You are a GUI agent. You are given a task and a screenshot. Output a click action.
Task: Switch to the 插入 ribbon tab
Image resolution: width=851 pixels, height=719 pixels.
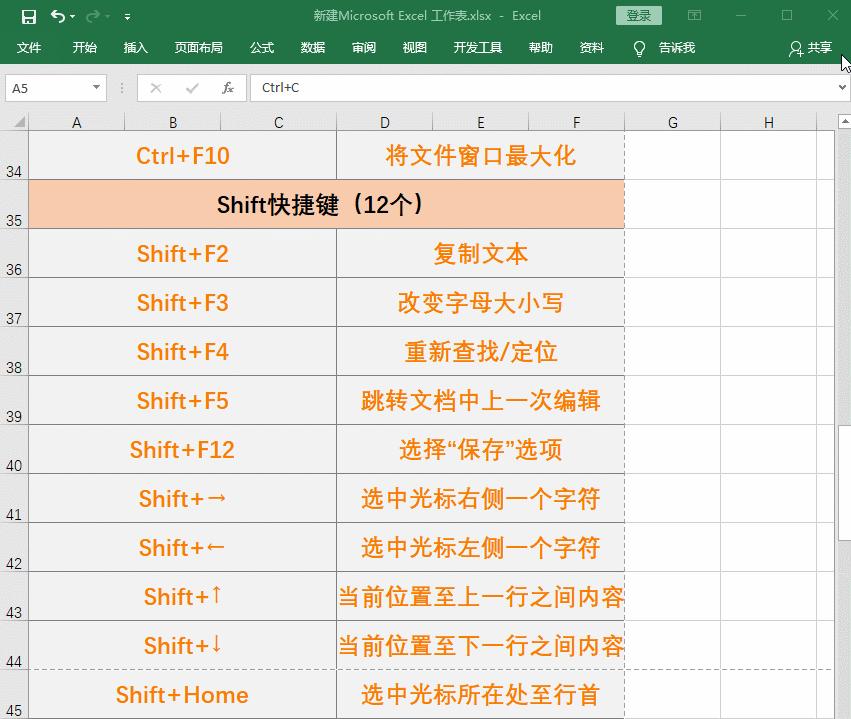[135, 47]
